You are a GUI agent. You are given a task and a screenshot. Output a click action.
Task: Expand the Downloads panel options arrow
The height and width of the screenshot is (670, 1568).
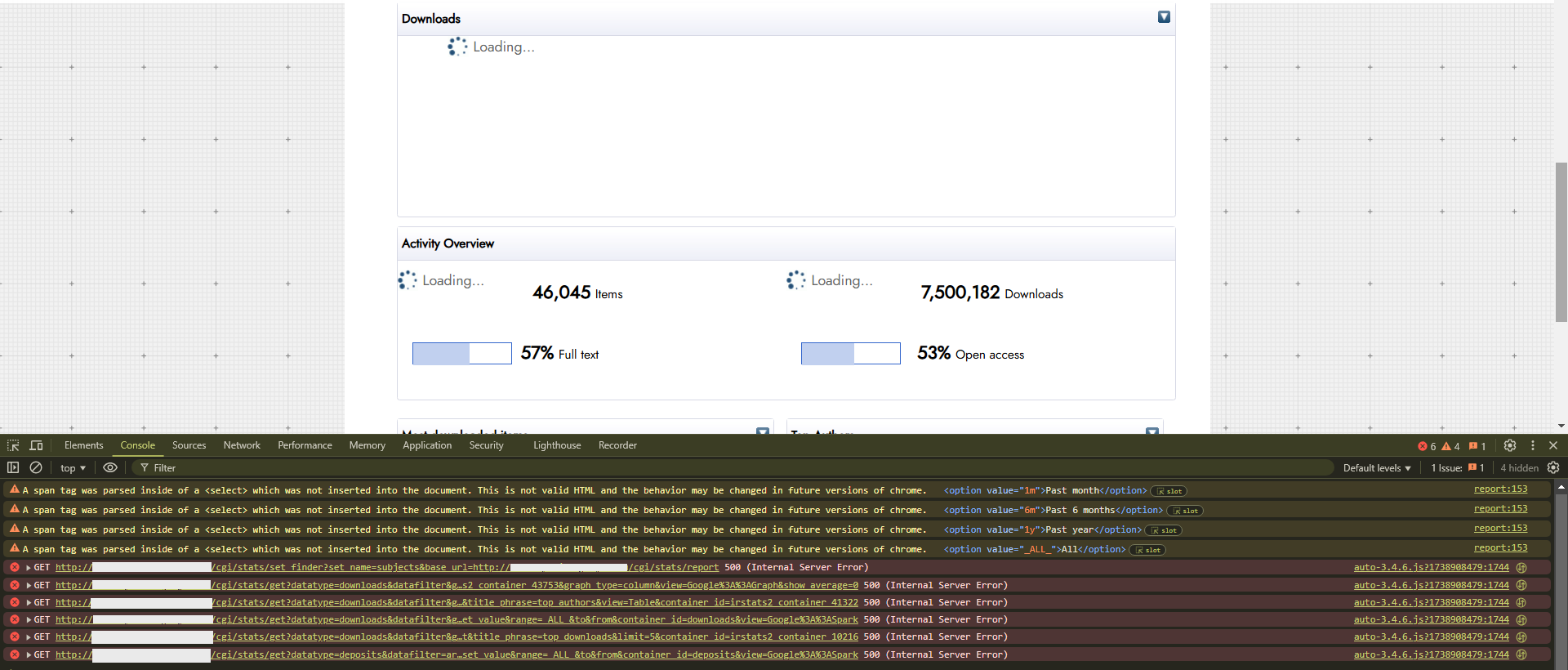point(1164,17)
